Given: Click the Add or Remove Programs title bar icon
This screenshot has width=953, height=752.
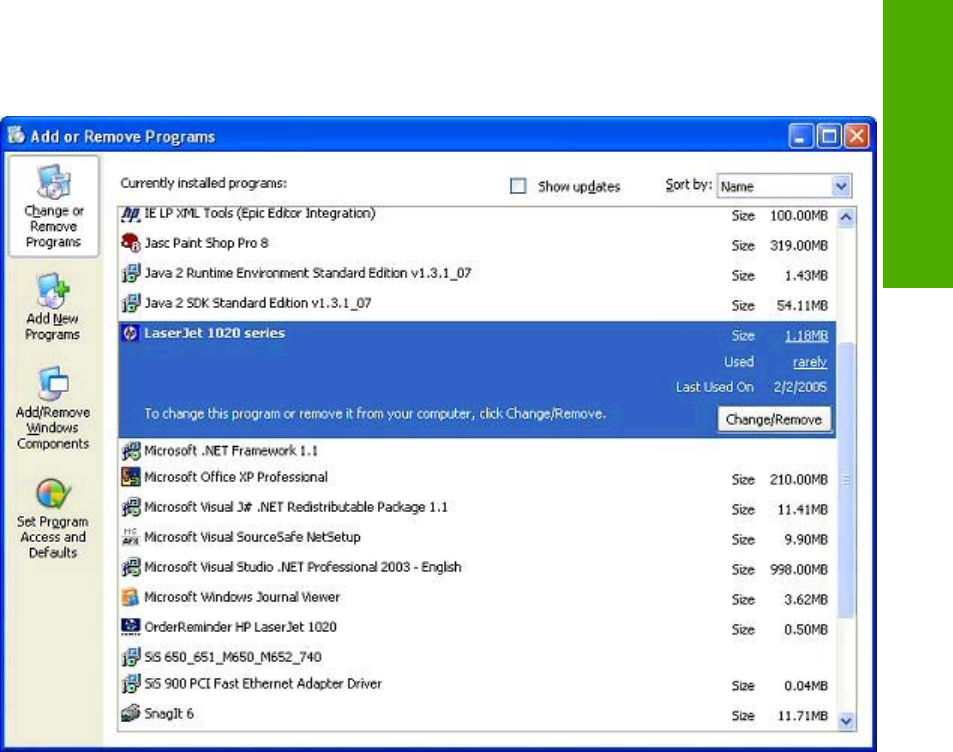Looking at the screenshot, I should click(16, 135).
